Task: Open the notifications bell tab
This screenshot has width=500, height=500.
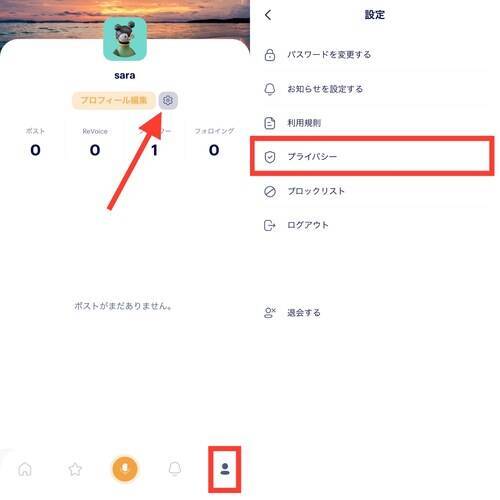Action: [x=175, y=469]
